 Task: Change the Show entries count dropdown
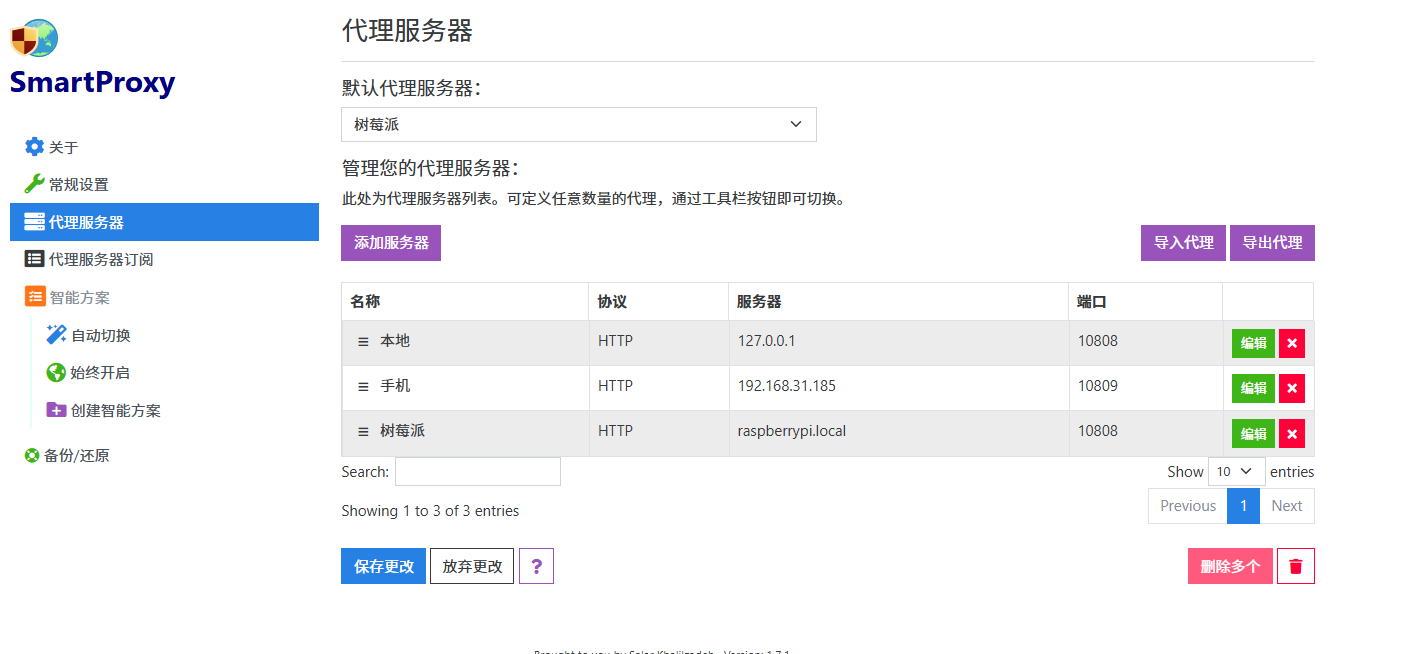pyautogui.click(x=1236, y=471)
